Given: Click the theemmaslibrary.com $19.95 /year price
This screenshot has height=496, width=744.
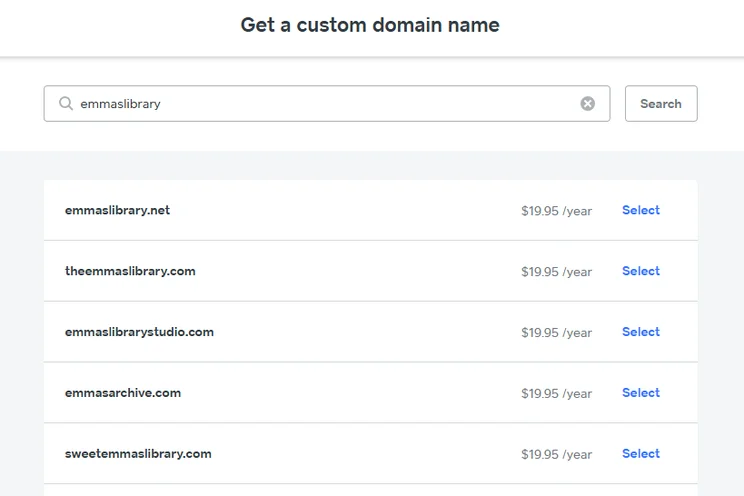Looking at the screenshot, I should click(557, 271).
